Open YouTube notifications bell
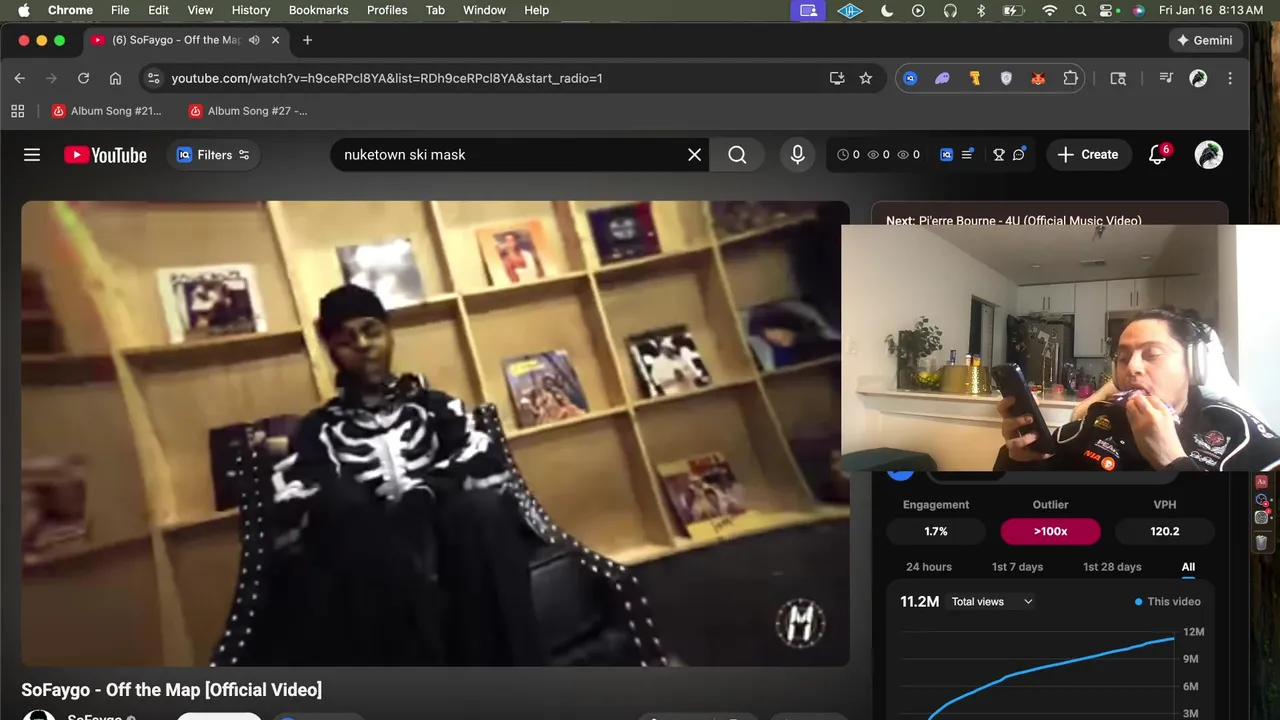 [x=1158, y=155]
